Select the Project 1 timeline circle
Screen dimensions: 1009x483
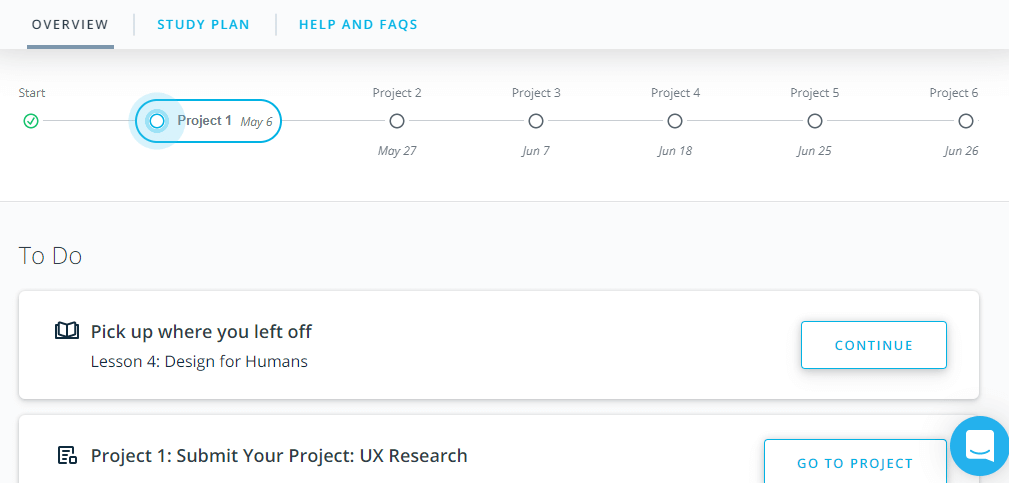(x=157, y=121)
